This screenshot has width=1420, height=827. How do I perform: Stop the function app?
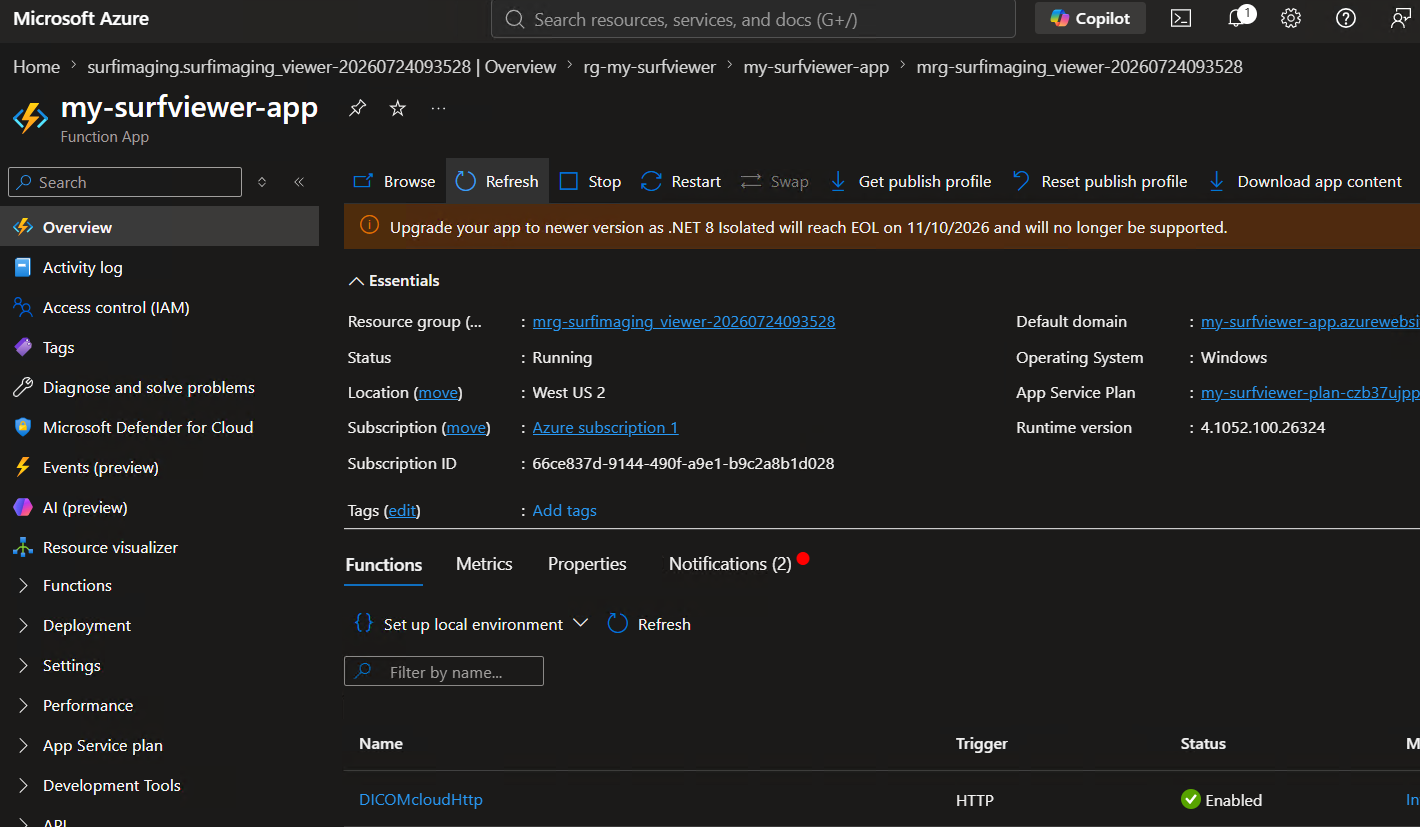pos(590,181)
